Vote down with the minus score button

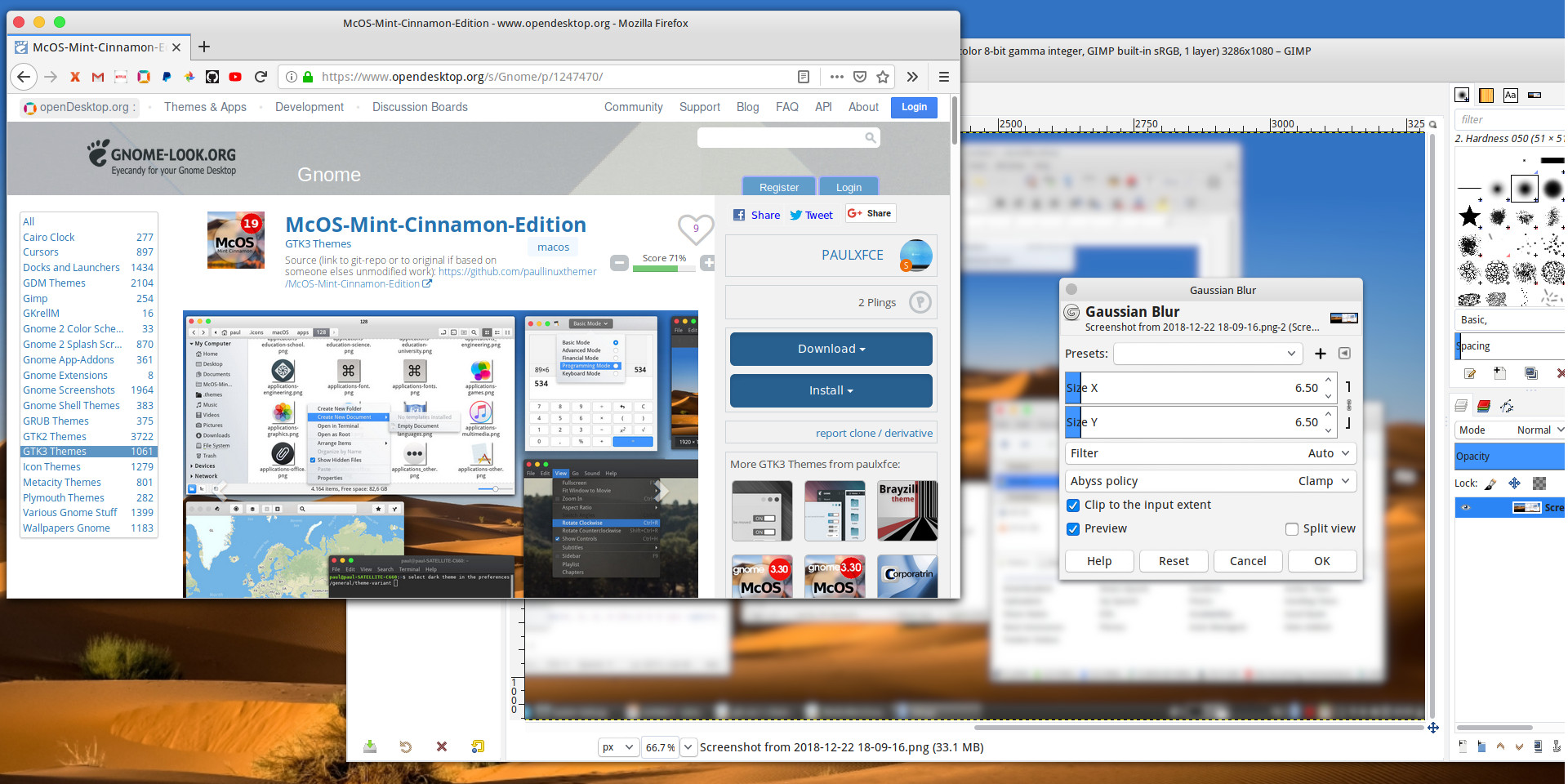tap(620, 263)
